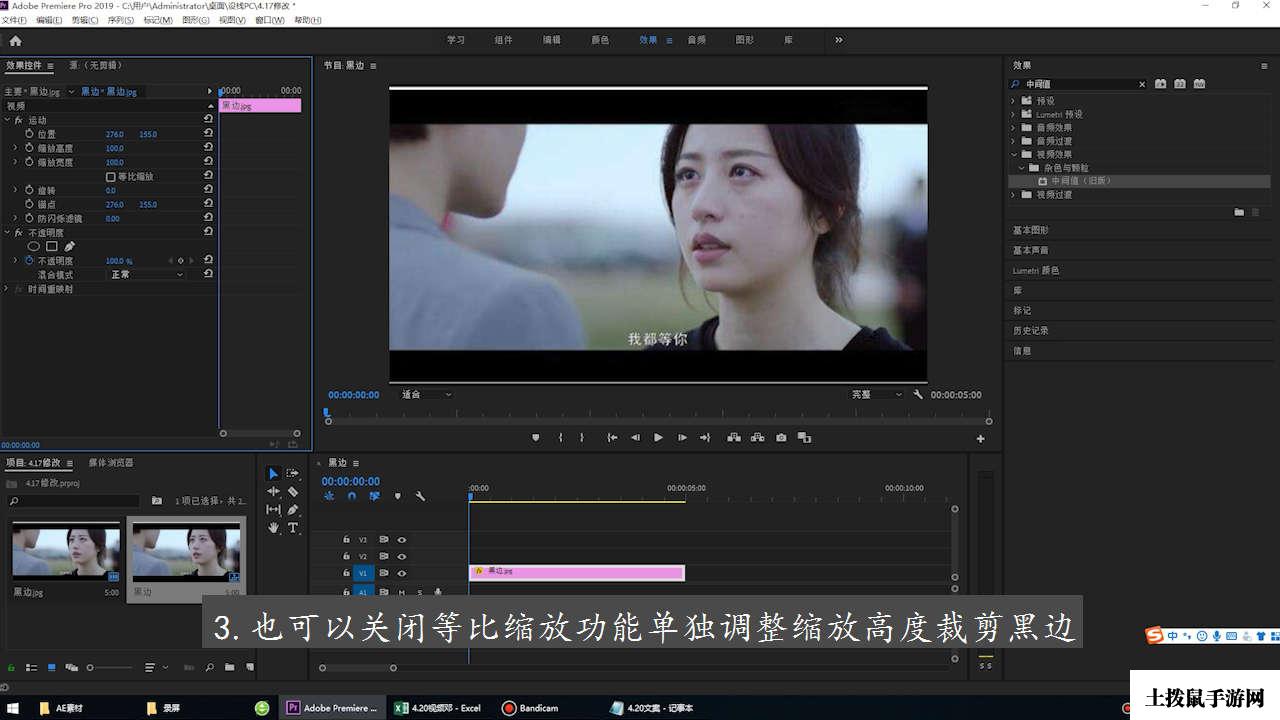Toggle lock on V3 track

click(346, 539)
